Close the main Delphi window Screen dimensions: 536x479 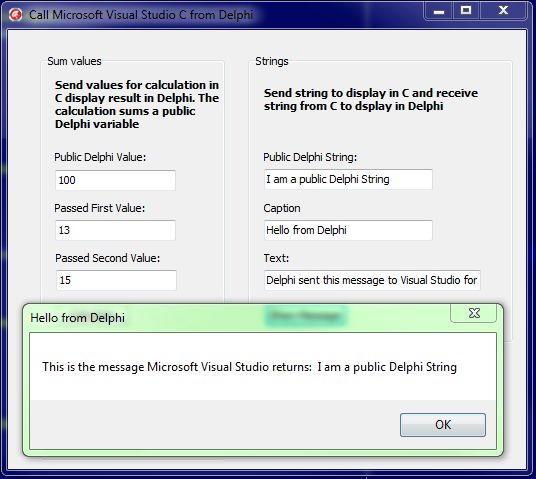tap(503, 11)
